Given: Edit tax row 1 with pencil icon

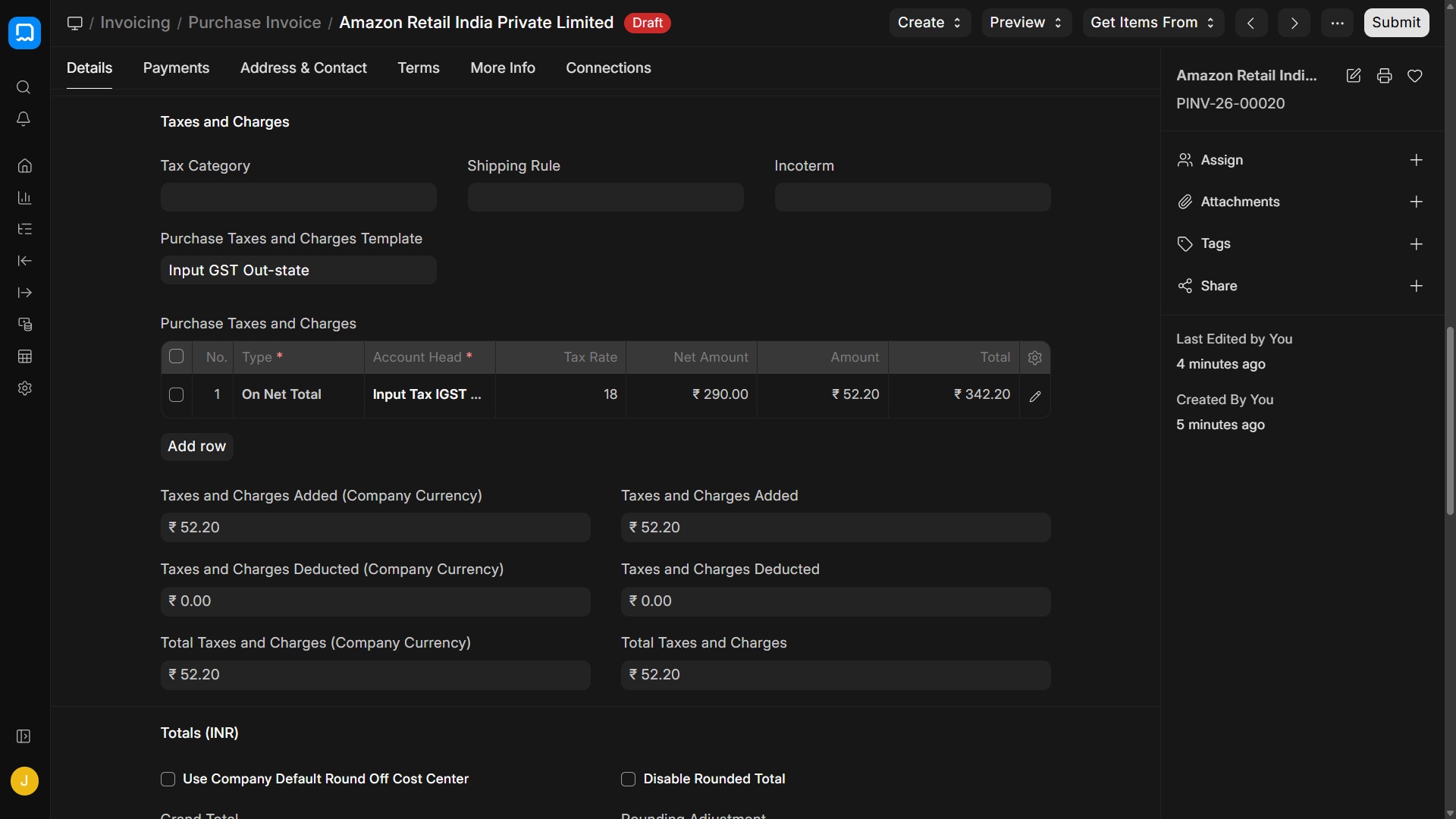Looking at the screenshot, I should tap(1035, 397).
